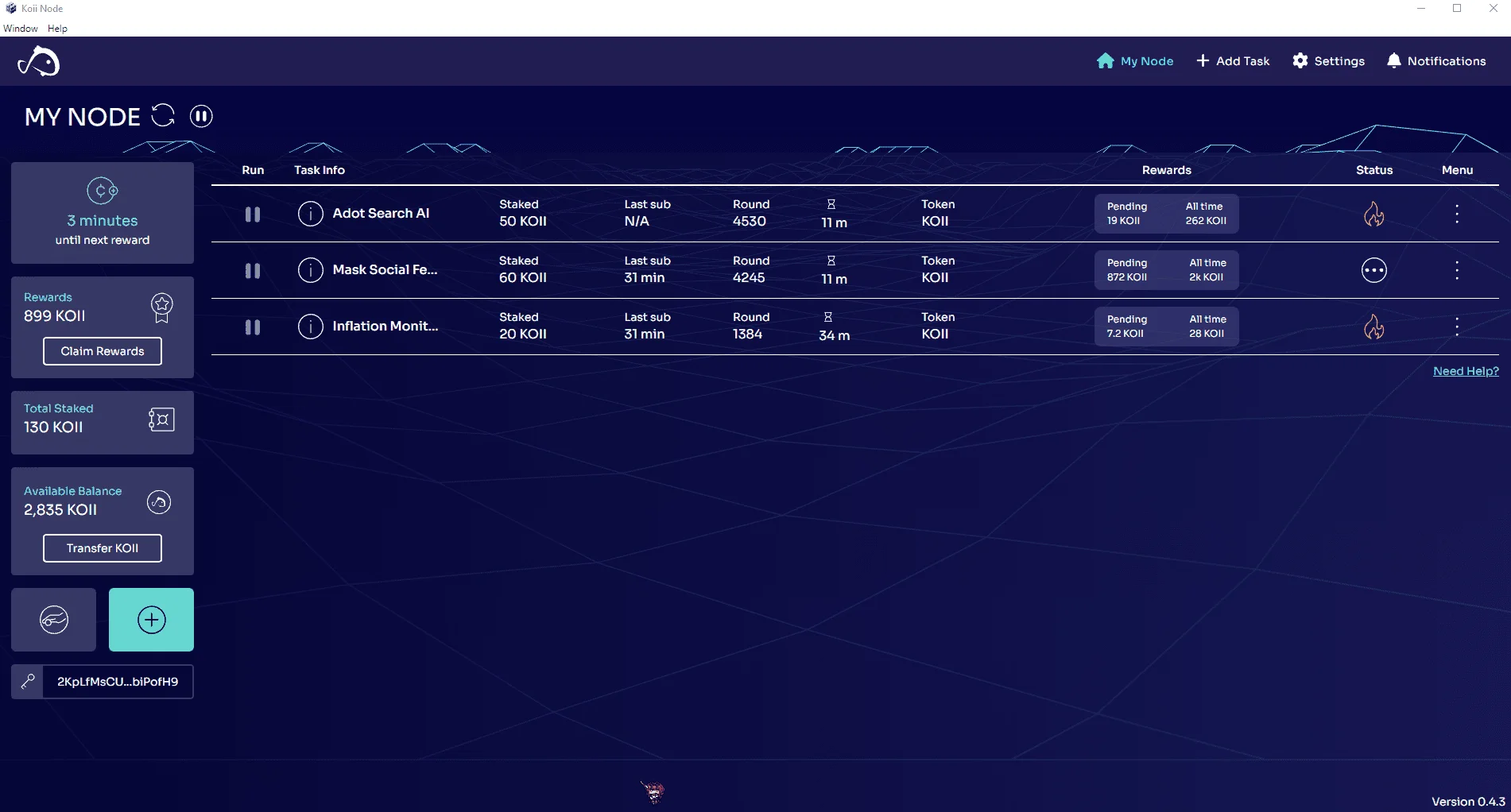Pause the Mask Social Fe... task
1511x812 pixels.
tap(253, 271)
